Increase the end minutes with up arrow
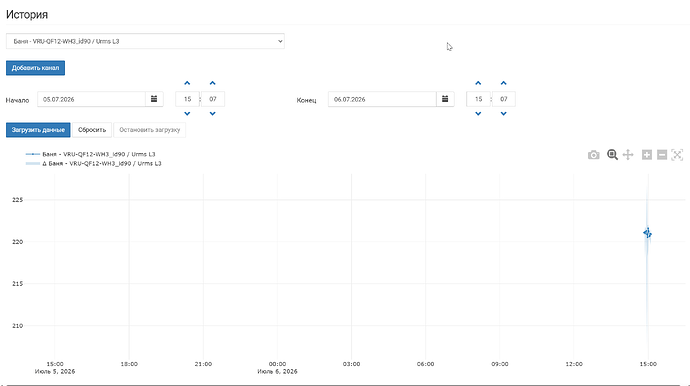The width and height of the screenshot is (690, 386). coord(503,83)
